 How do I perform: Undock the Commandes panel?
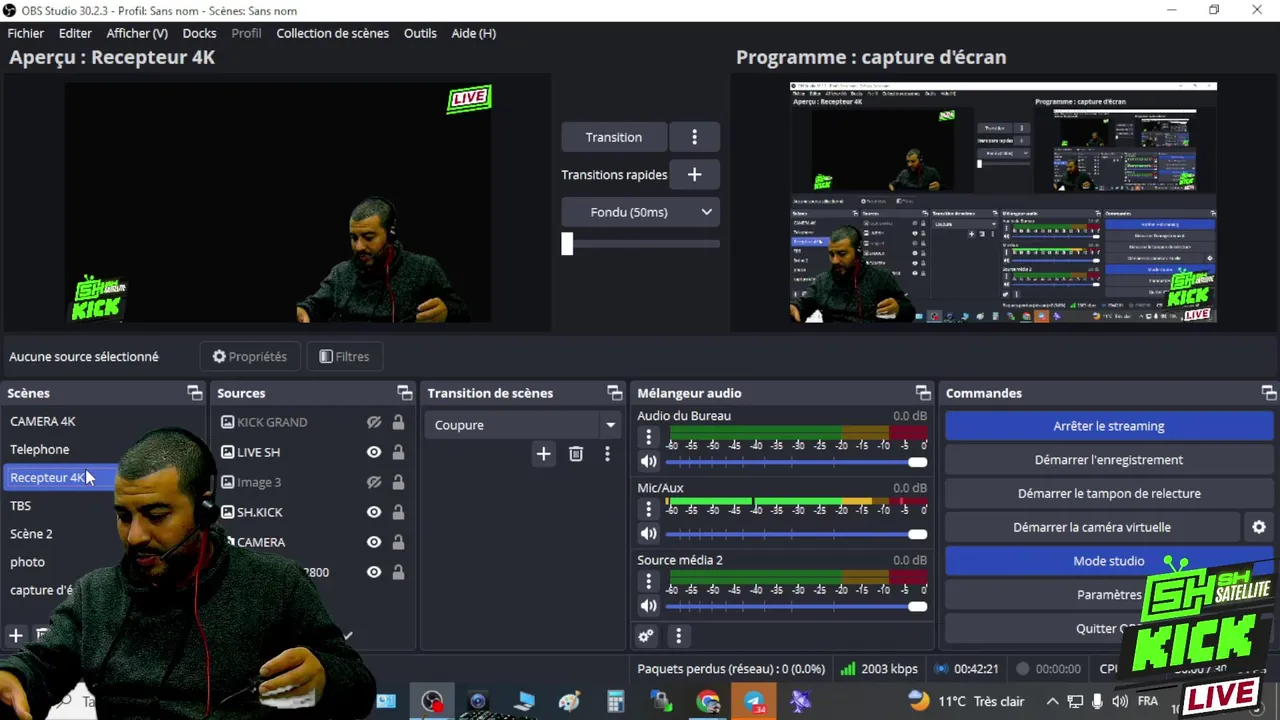pyautogui.click(x=1268, y=393)
